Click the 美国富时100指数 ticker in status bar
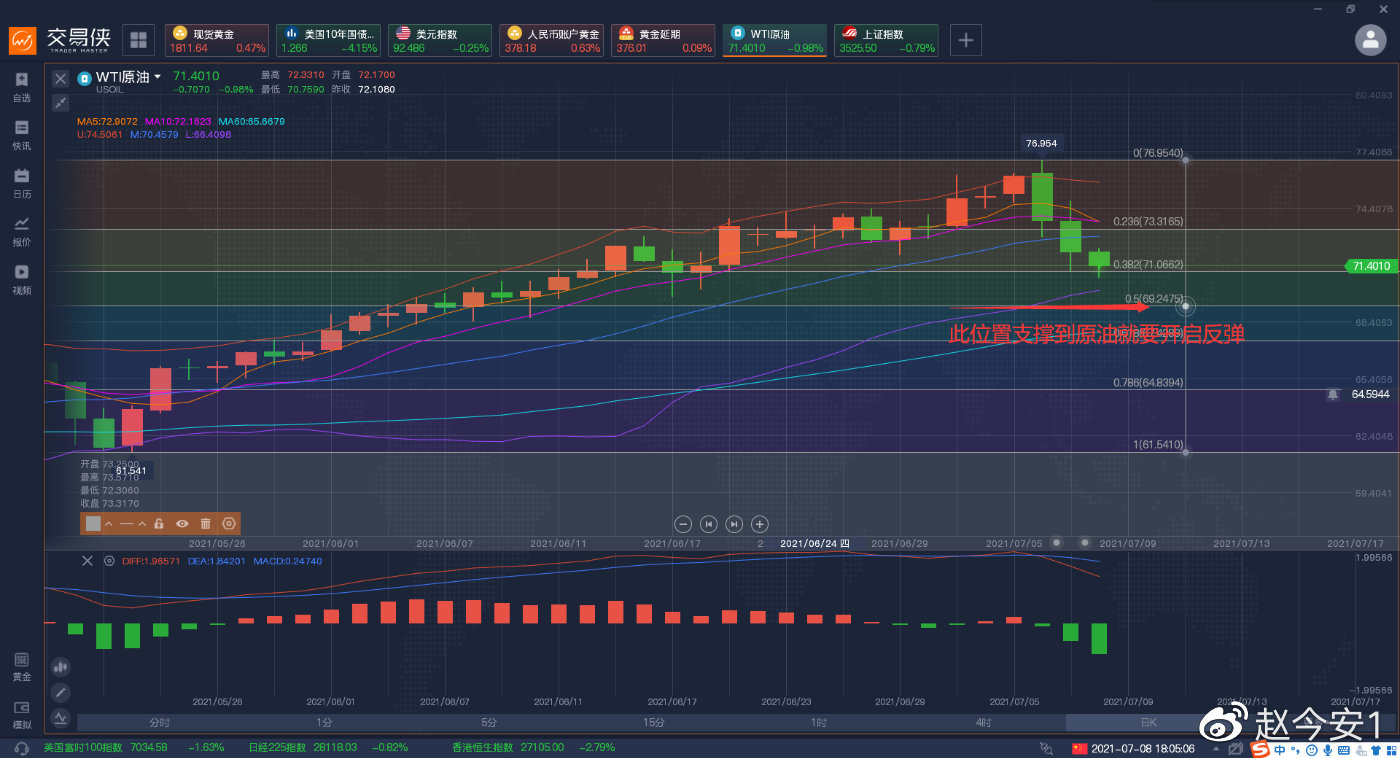Viewport: 1400px width, 758px height. [x=133, y=747]
